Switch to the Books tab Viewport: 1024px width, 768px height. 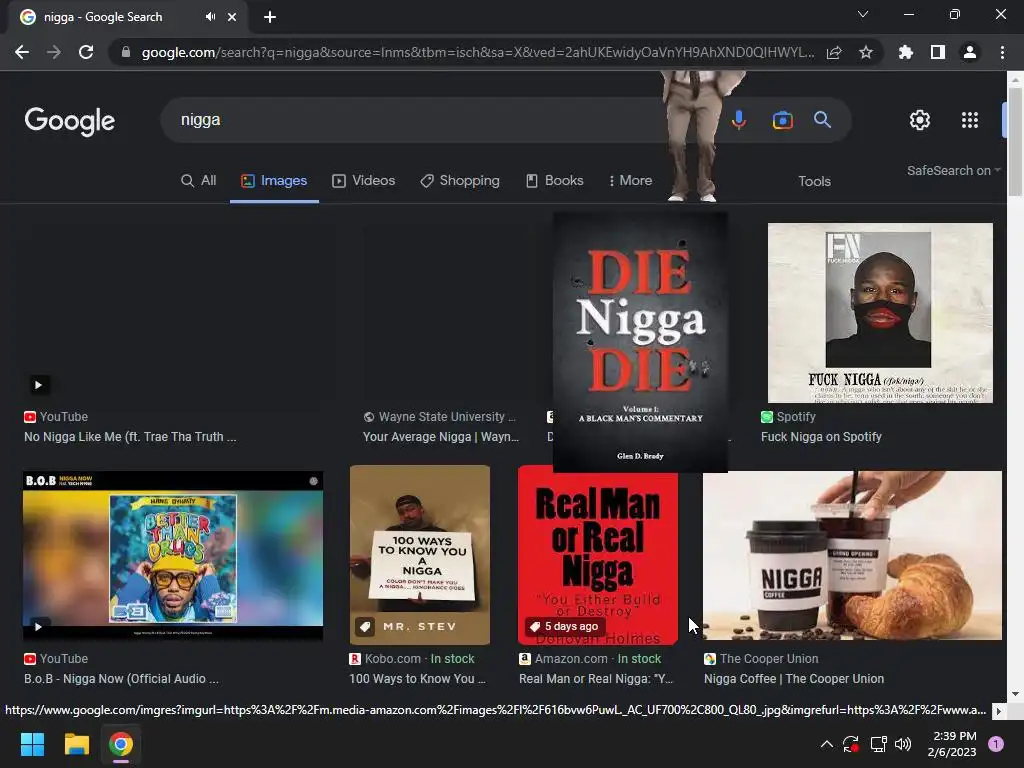point(554,181)
